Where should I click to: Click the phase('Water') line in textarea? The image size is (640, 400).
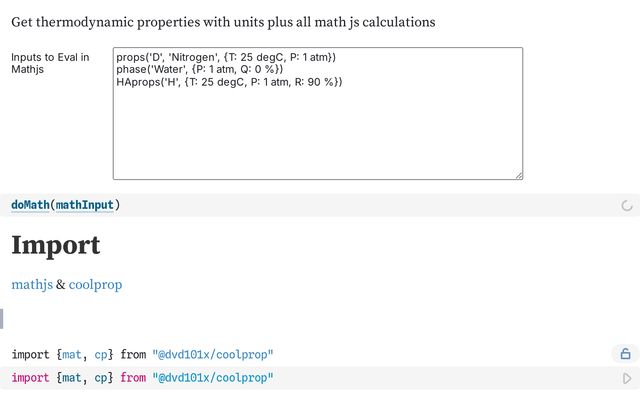(200, 70)
